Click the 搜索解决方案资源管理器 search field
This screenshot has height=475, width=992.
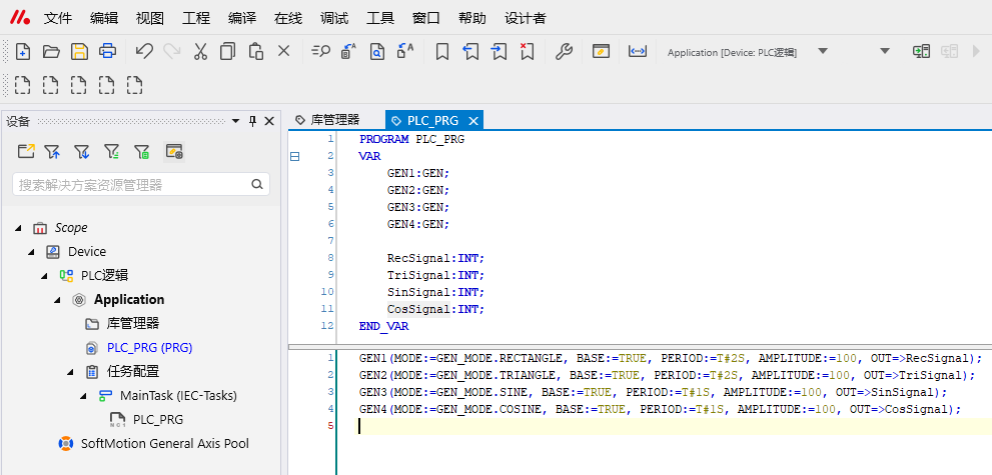coord(140,185)
